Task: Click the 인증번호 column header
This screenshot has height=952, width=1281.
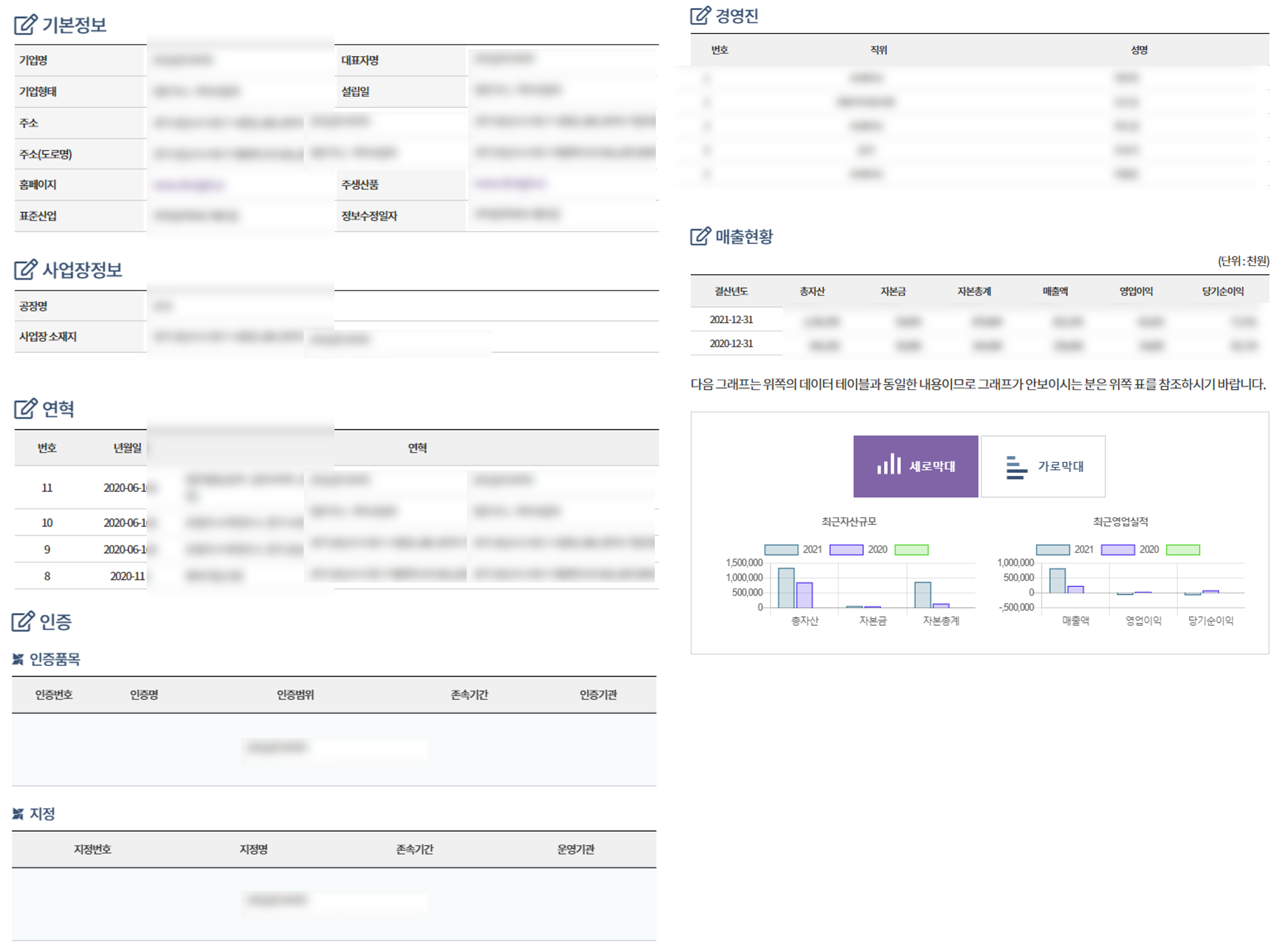Action: pos(54,694)
